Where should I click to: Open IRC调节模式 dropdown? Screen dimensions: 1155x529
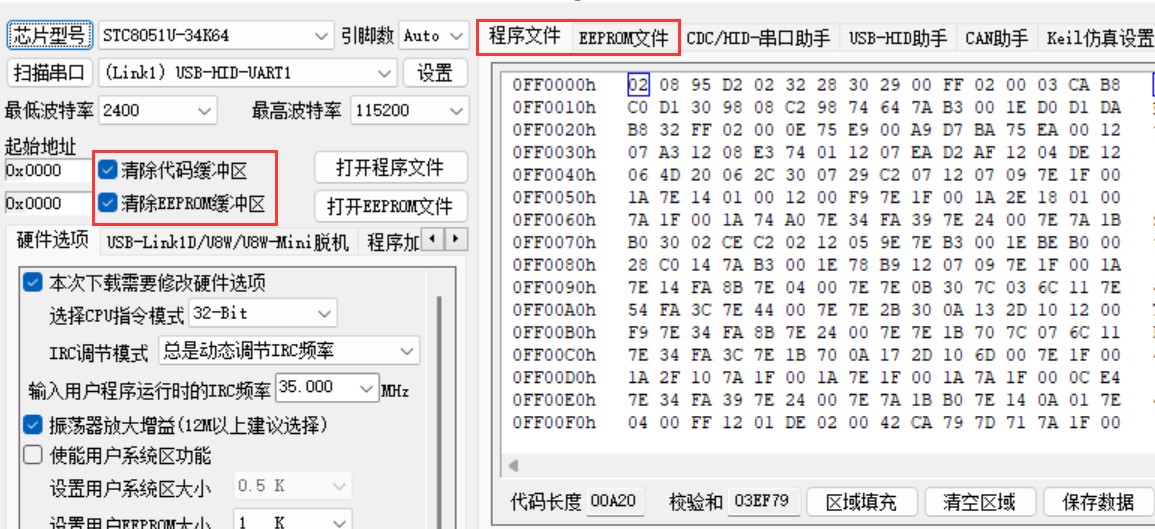[289, 351]
